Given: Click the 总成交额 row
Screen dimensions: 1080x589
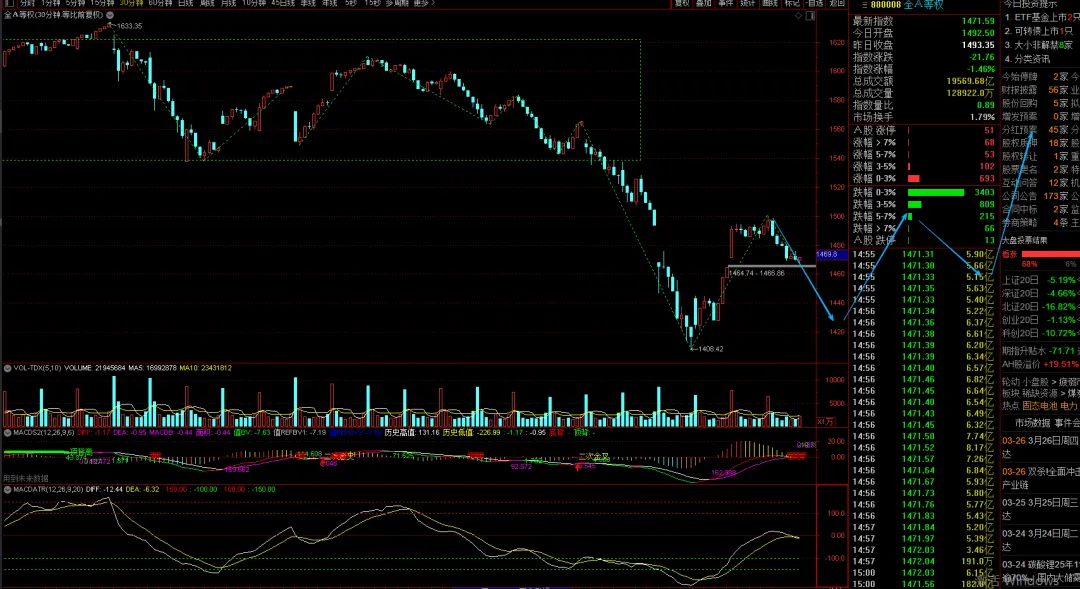Looking at the screenshot, I should pyautogui.click(x=924, y=81).
